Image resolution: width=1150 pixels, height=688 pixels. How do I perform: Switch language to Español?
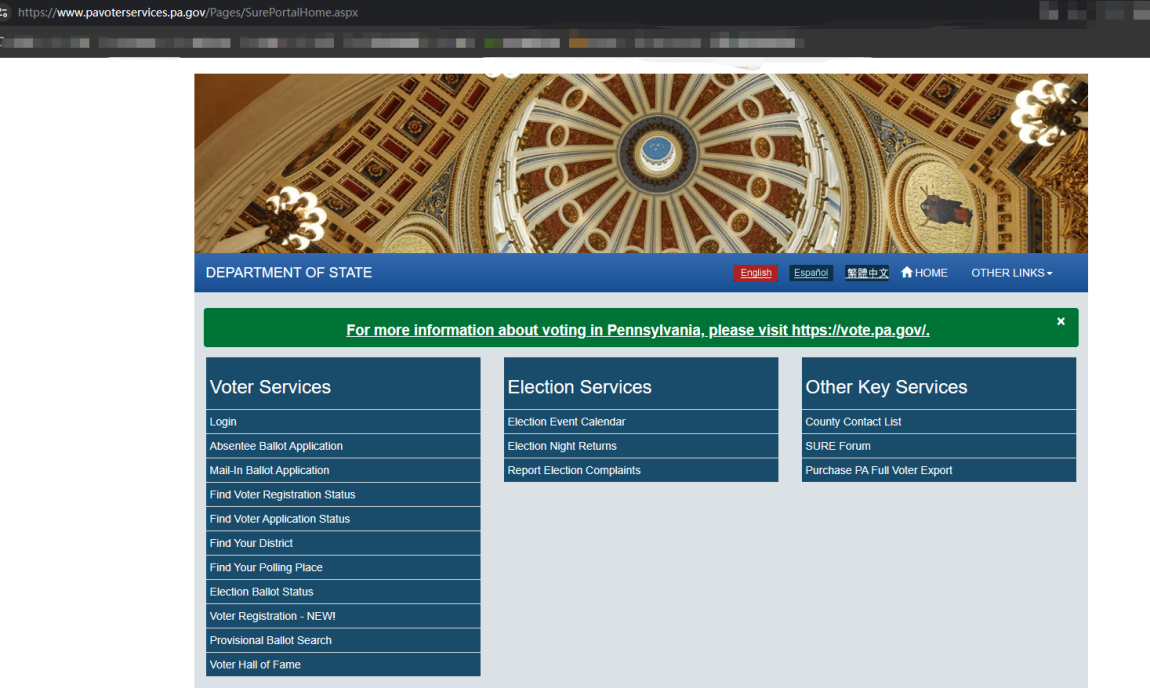click(x=811, y=273)
